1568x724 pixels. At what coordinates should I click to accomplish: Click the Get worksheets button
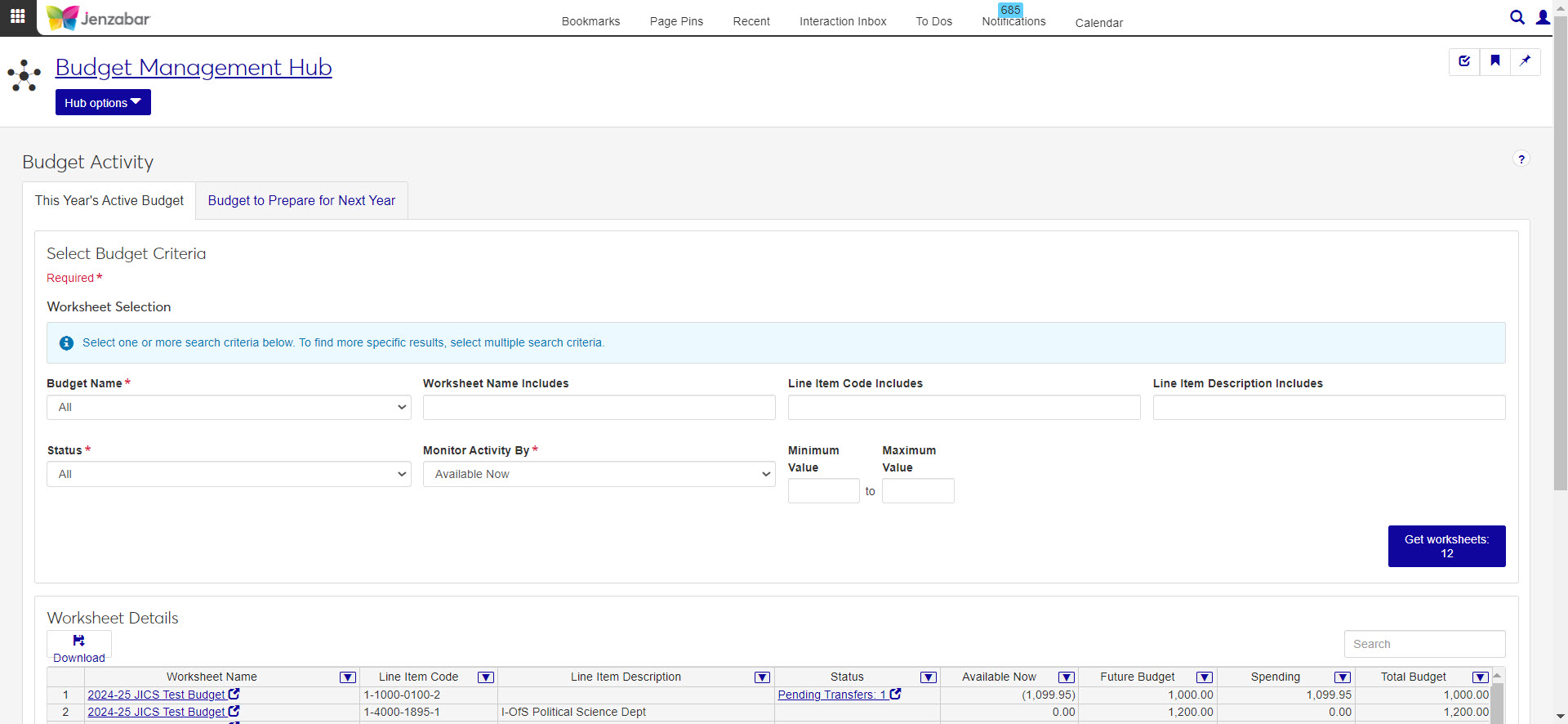click(1446, 547)
